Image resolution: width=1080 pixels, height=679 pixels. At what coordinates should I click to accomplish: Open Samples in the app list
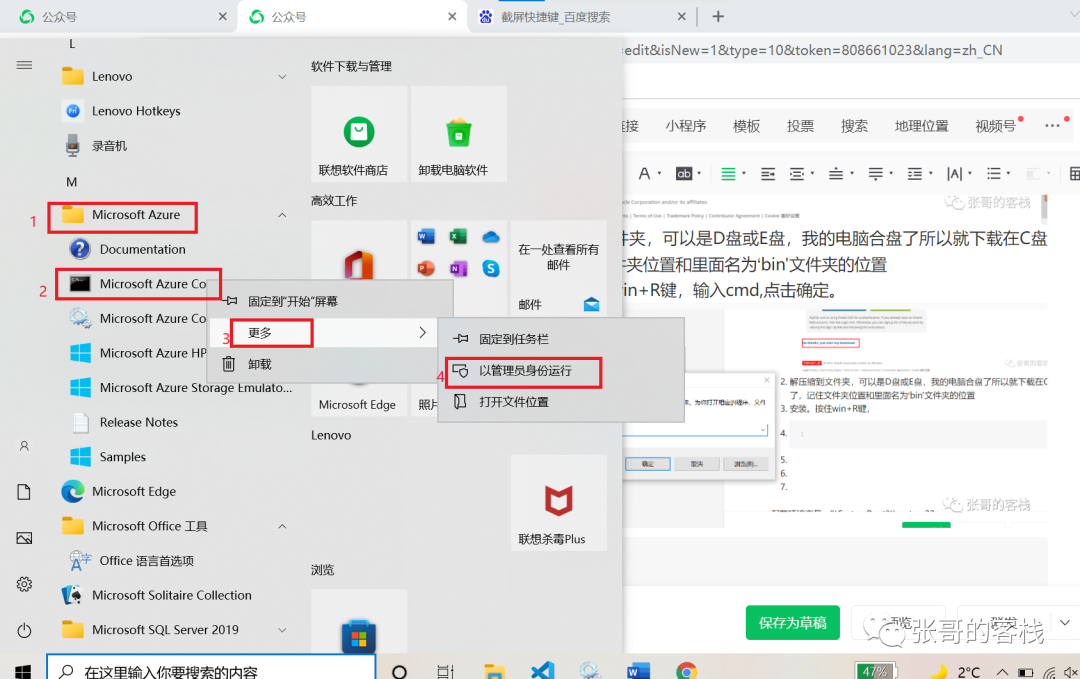108,457
